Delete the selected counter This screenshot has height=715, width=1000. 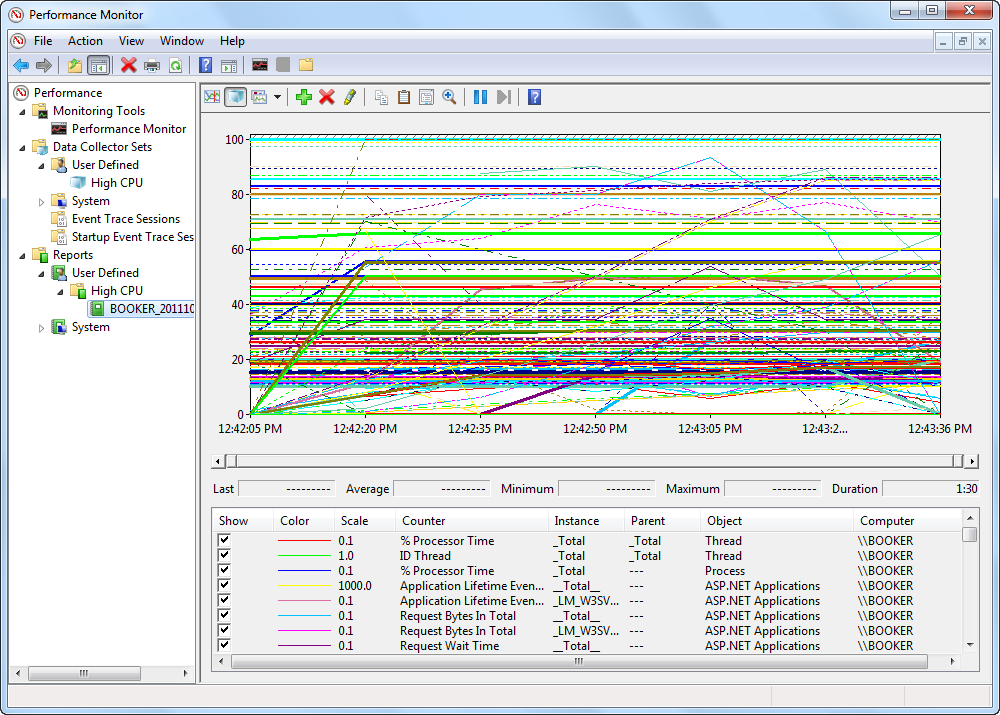(x=326, y=96)
